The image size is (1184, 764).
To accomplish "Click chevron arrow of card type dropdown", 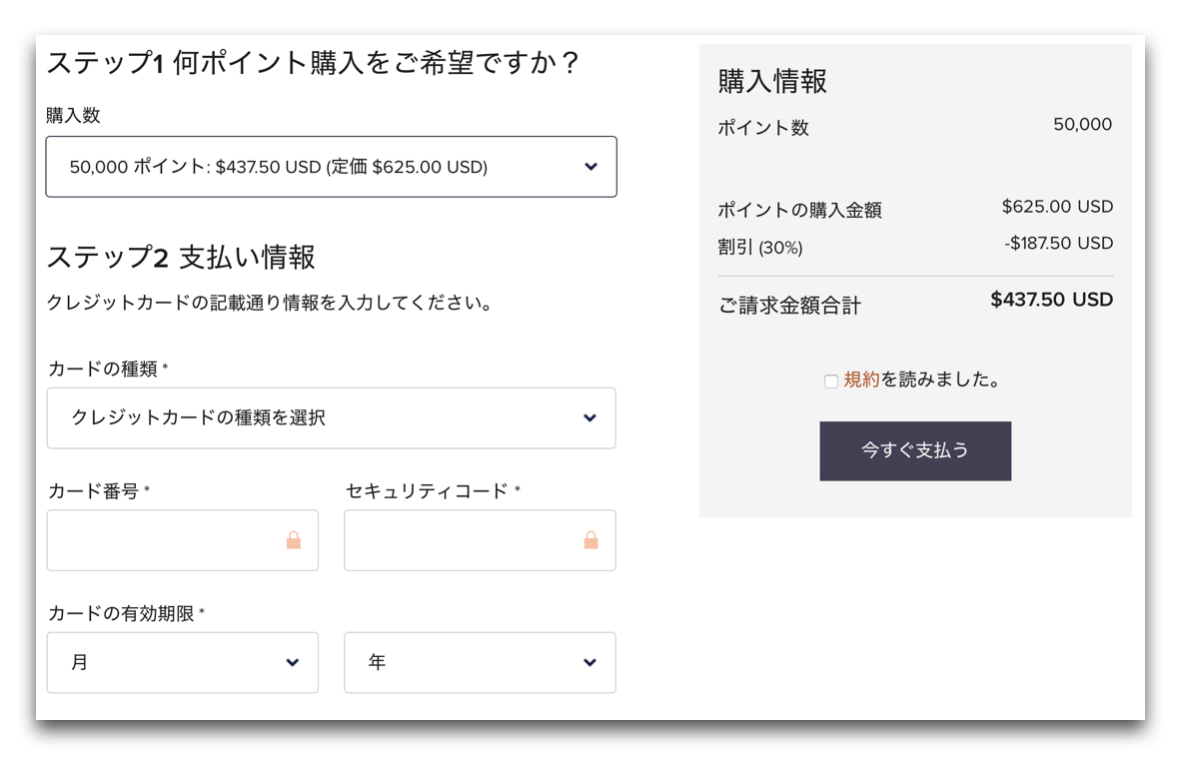I will tap(590, 418).
